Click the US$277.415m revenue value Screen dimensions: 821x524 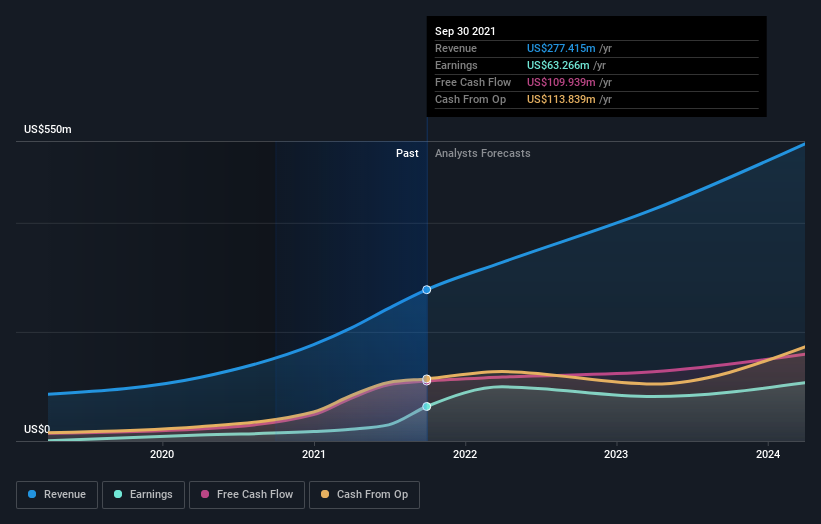pos(561,48)
